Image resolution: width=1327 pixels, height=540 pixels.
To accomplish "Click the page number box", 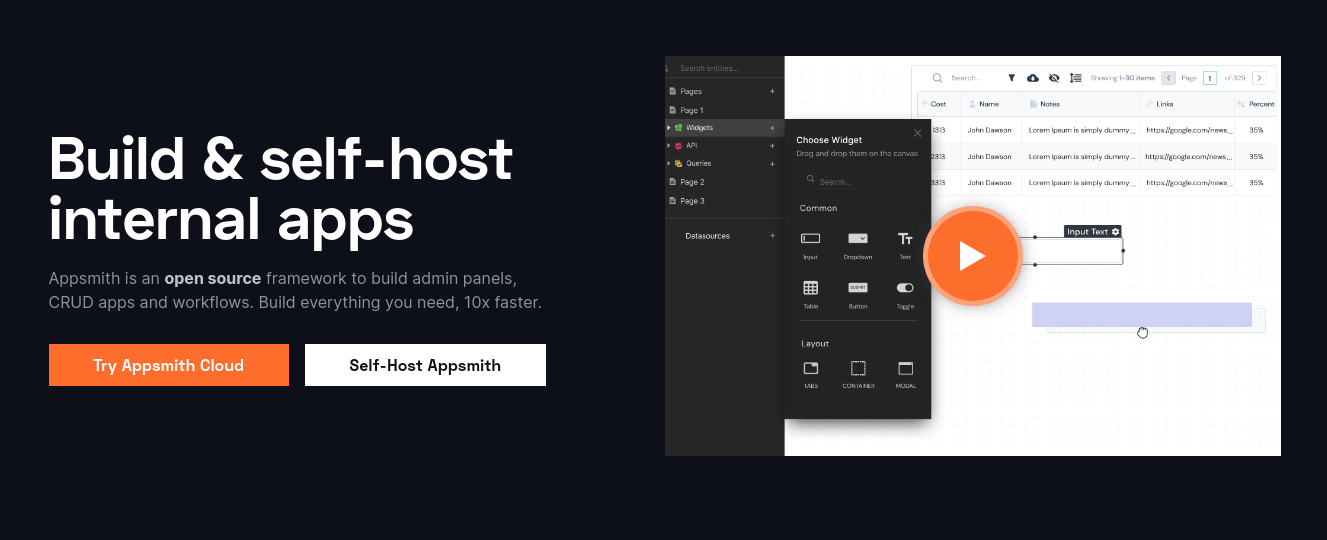I will pos(1210,78).
